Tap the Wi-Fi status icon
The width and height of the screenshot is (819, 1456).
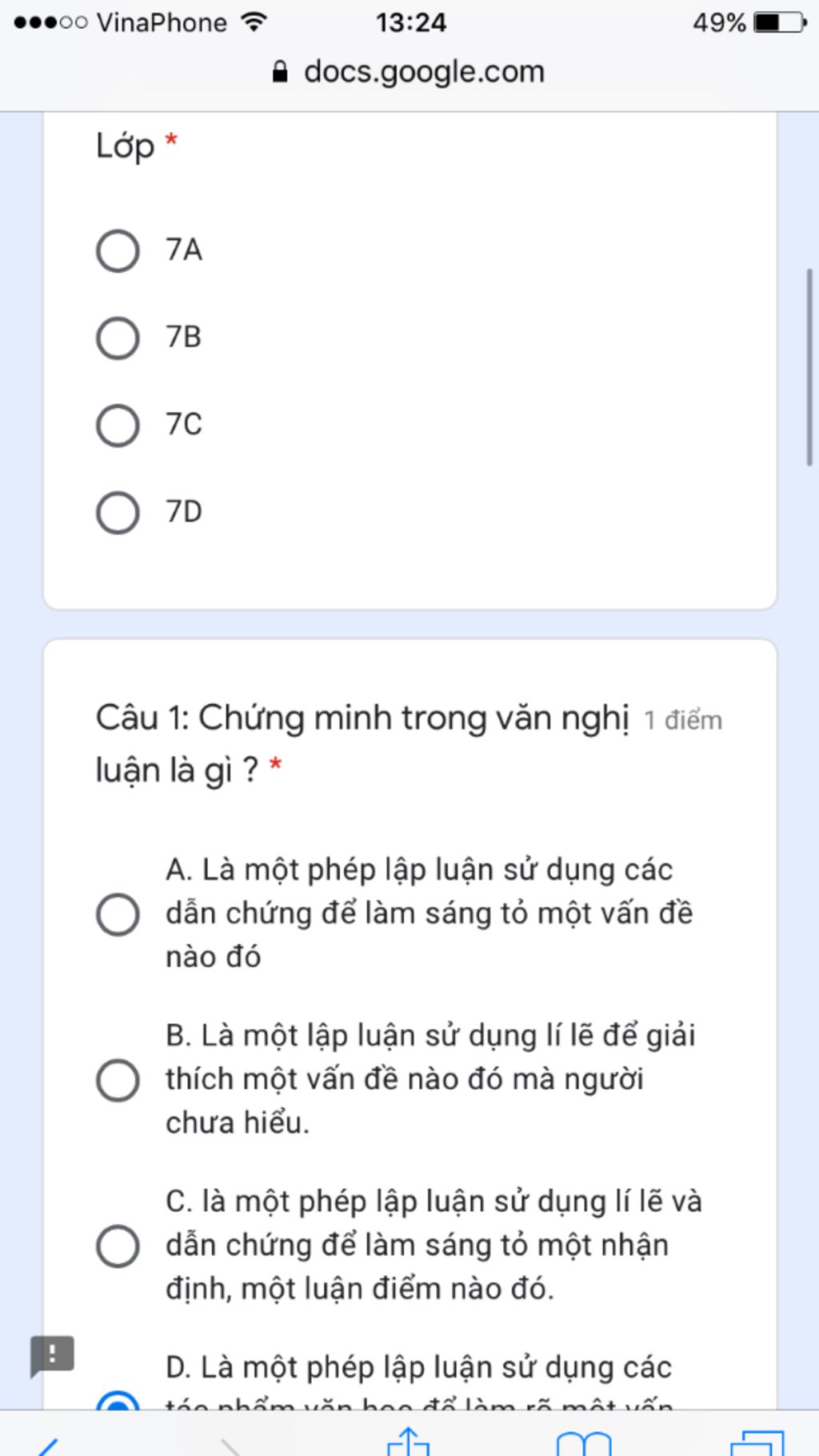click(254, 22)
